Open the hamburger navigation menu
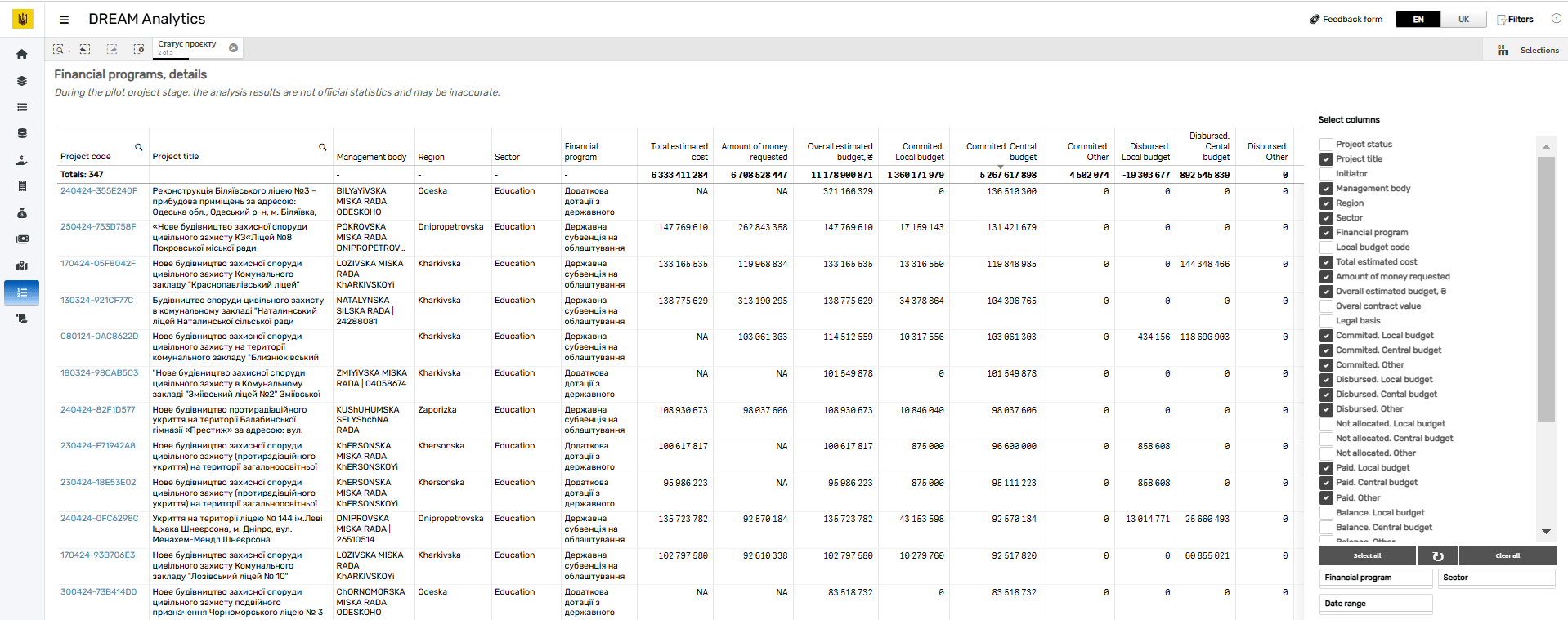 pyautogui.click(x=64, y=20)
